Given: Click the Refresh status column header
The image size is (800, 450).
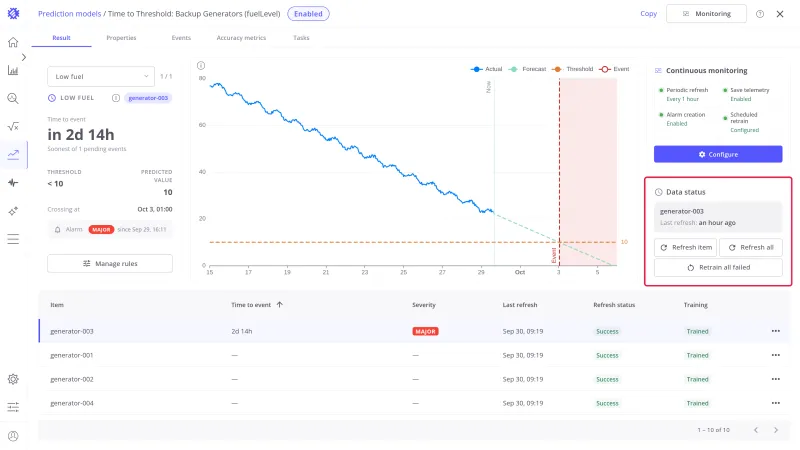Looking at the screenshot, I should coord(614,305).
